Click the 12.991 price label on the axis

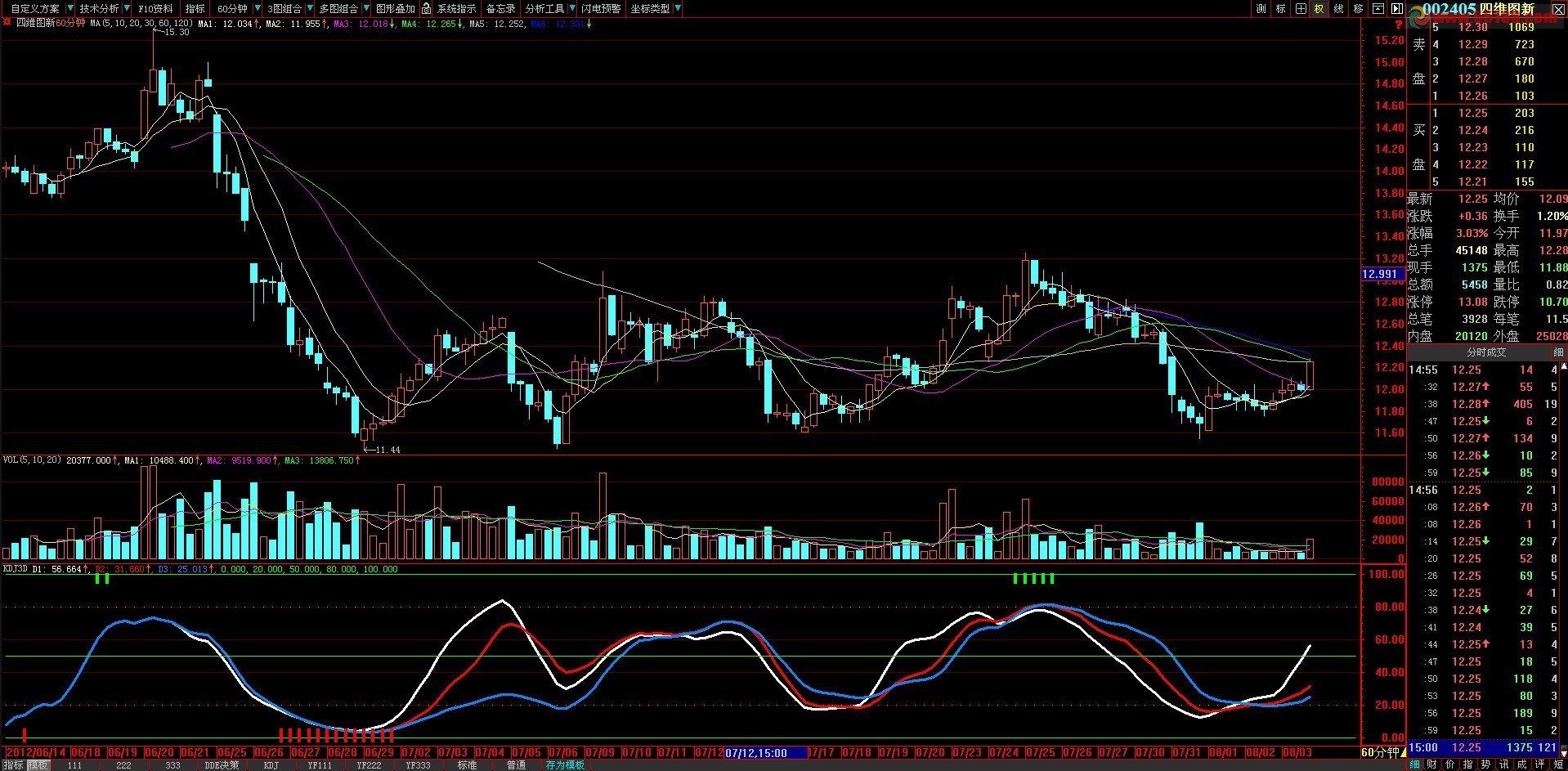tap(1381, 274)
